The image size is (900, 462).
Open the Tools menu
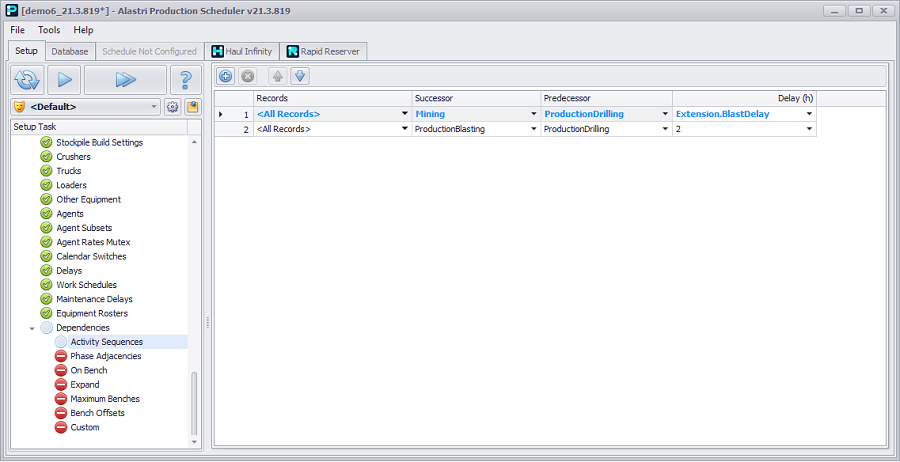[x=49, y=30]
